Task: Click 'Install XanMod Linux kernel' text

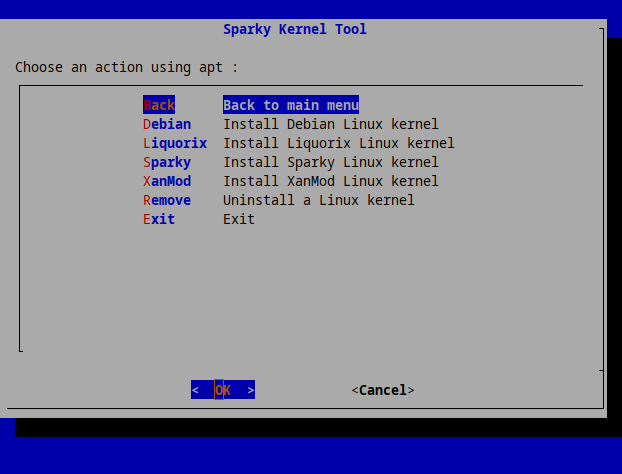Action: click(x=331, y=181)
